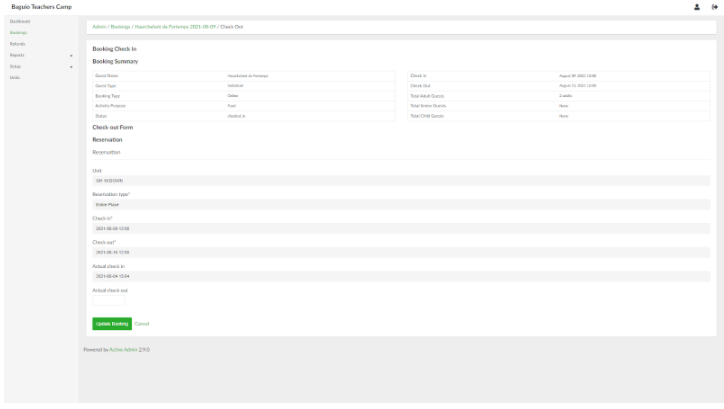Click the Actual check out input field
Image resolution: width=724 pixels, height=409 pixels.
[x=110, y=300]
